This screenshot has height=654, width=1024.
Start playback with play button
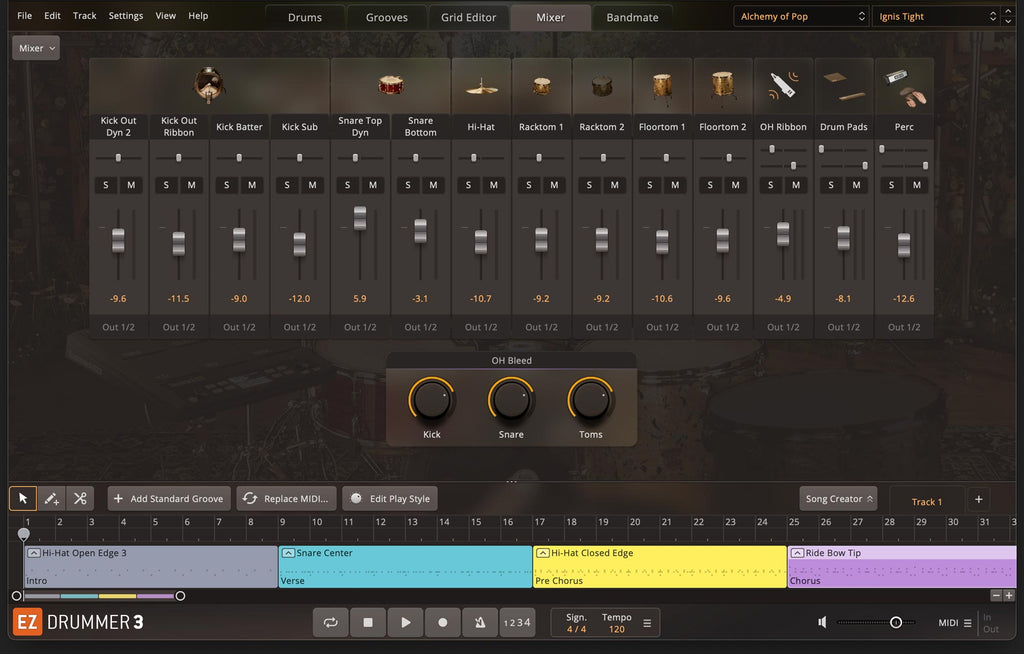click(406, 622)
